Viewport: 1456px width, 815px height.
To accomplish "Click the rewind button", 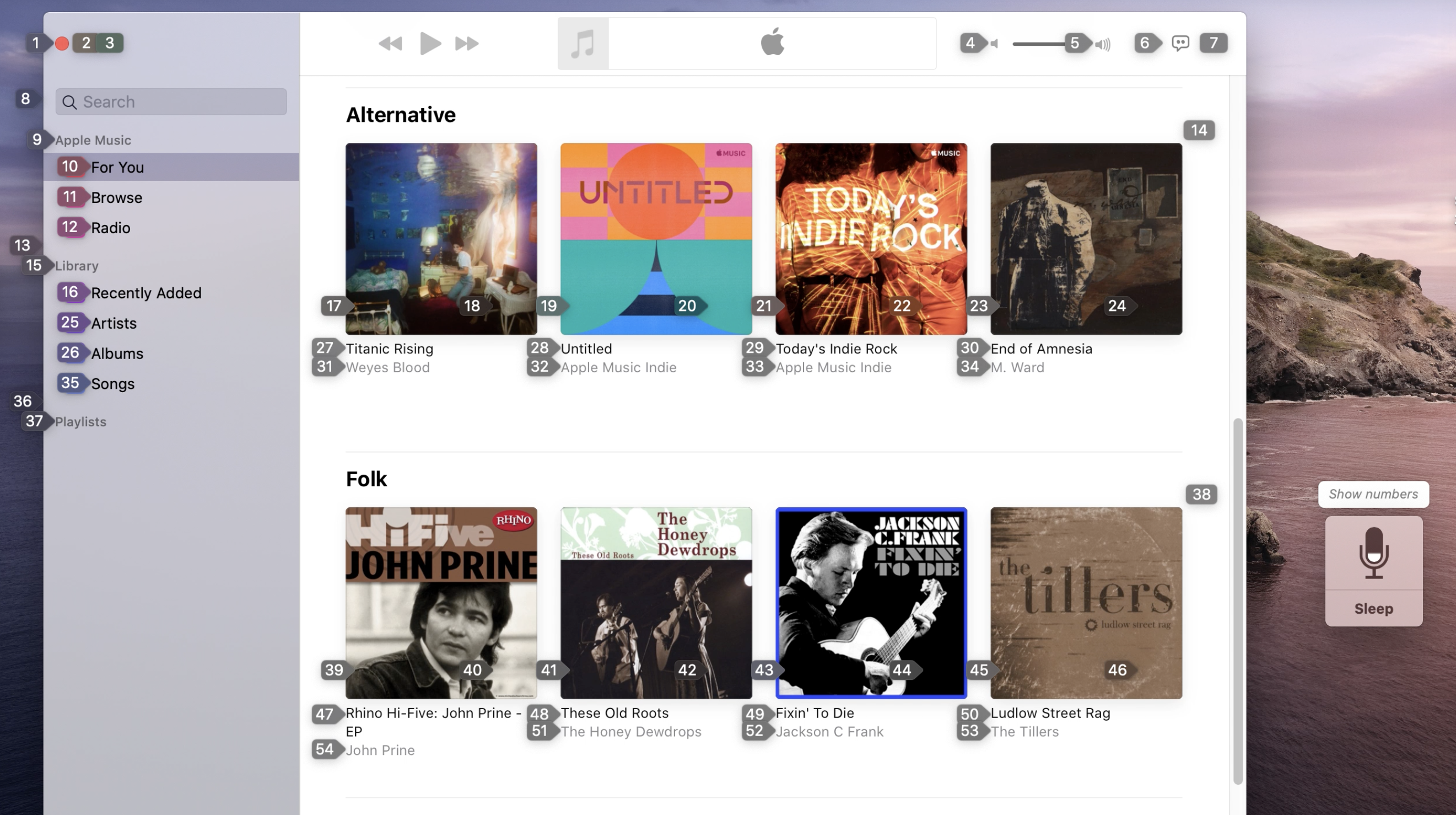I will pyautogui.click(x=389, y=43).
